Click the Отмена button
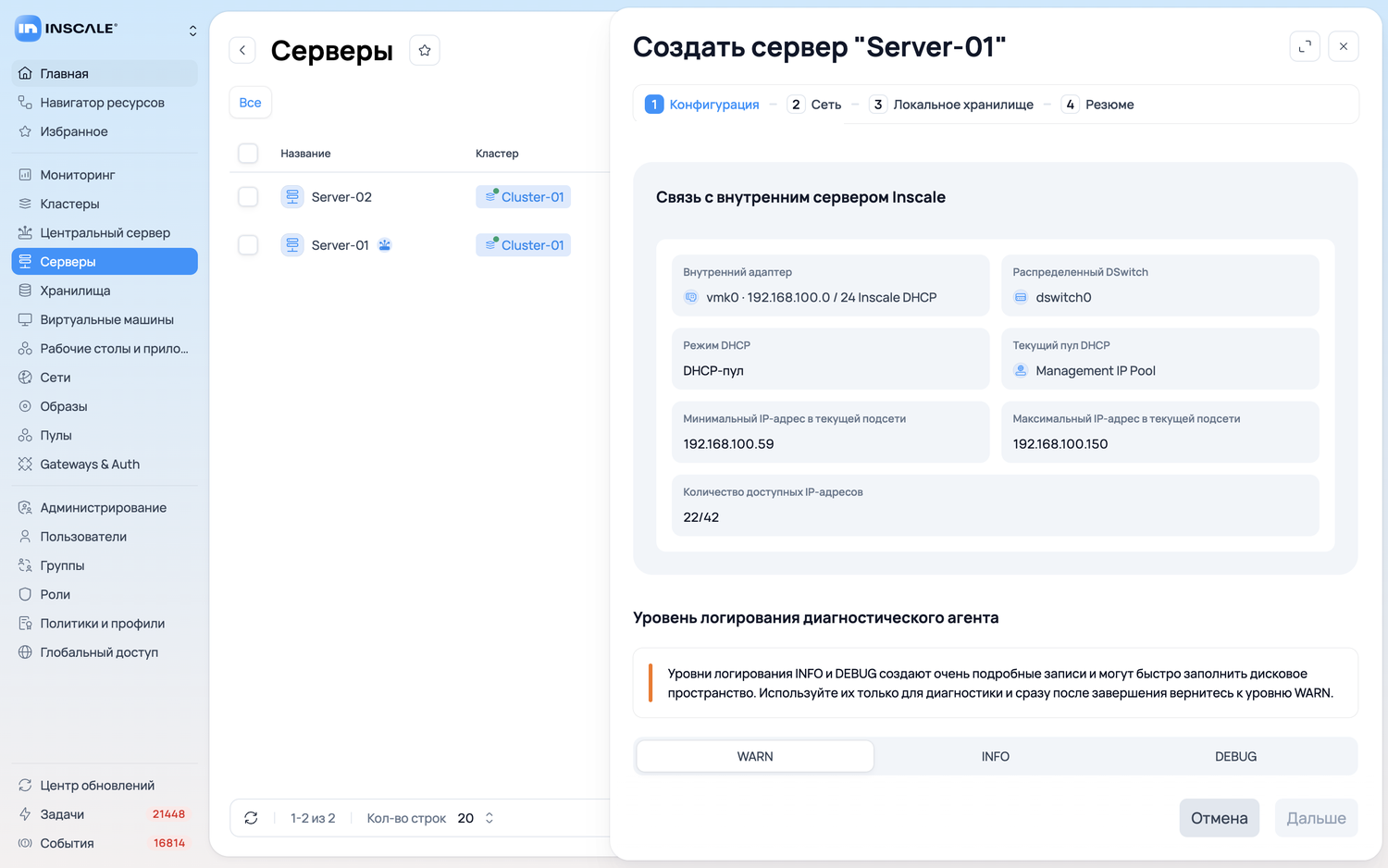The height and width of the screenshot is (868, 1388). pos(1220,818)
